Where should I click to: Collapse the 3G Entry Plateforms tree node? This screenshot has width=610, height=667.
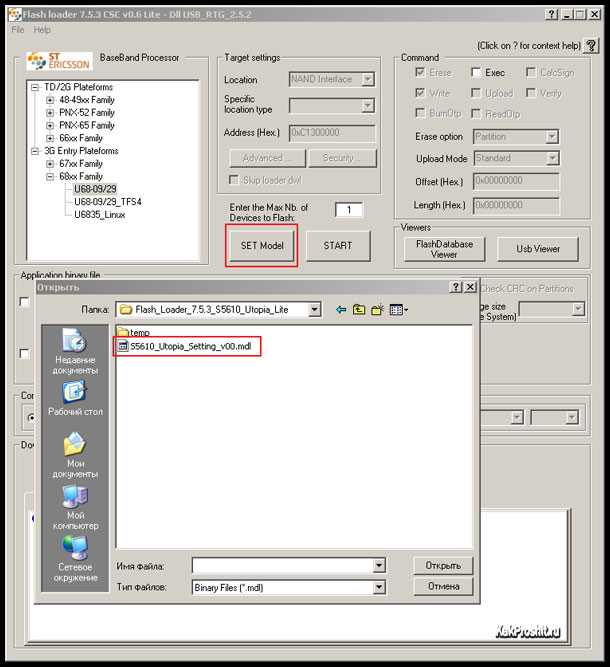(x=36, y=151)
